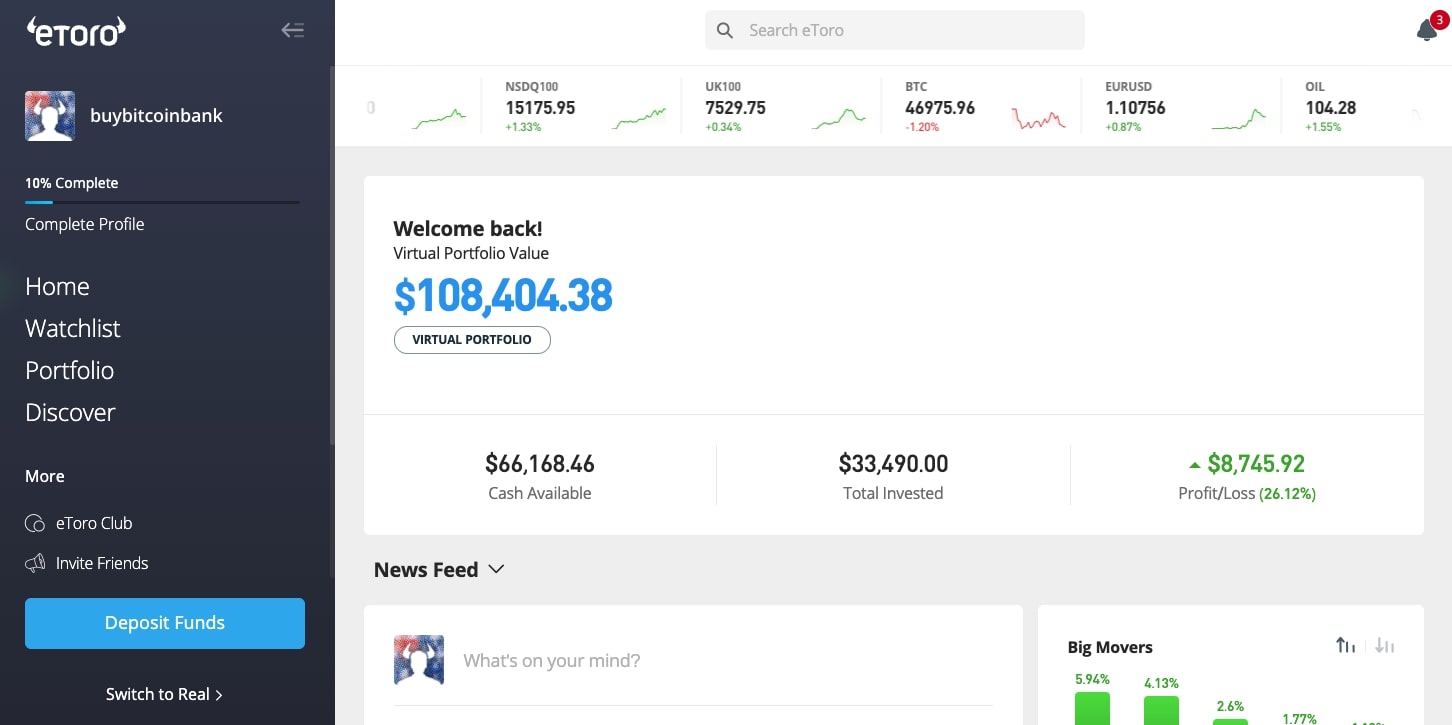Switch to Real account
The height and width of the screenshot is (725, 1452).
point(164,694)
